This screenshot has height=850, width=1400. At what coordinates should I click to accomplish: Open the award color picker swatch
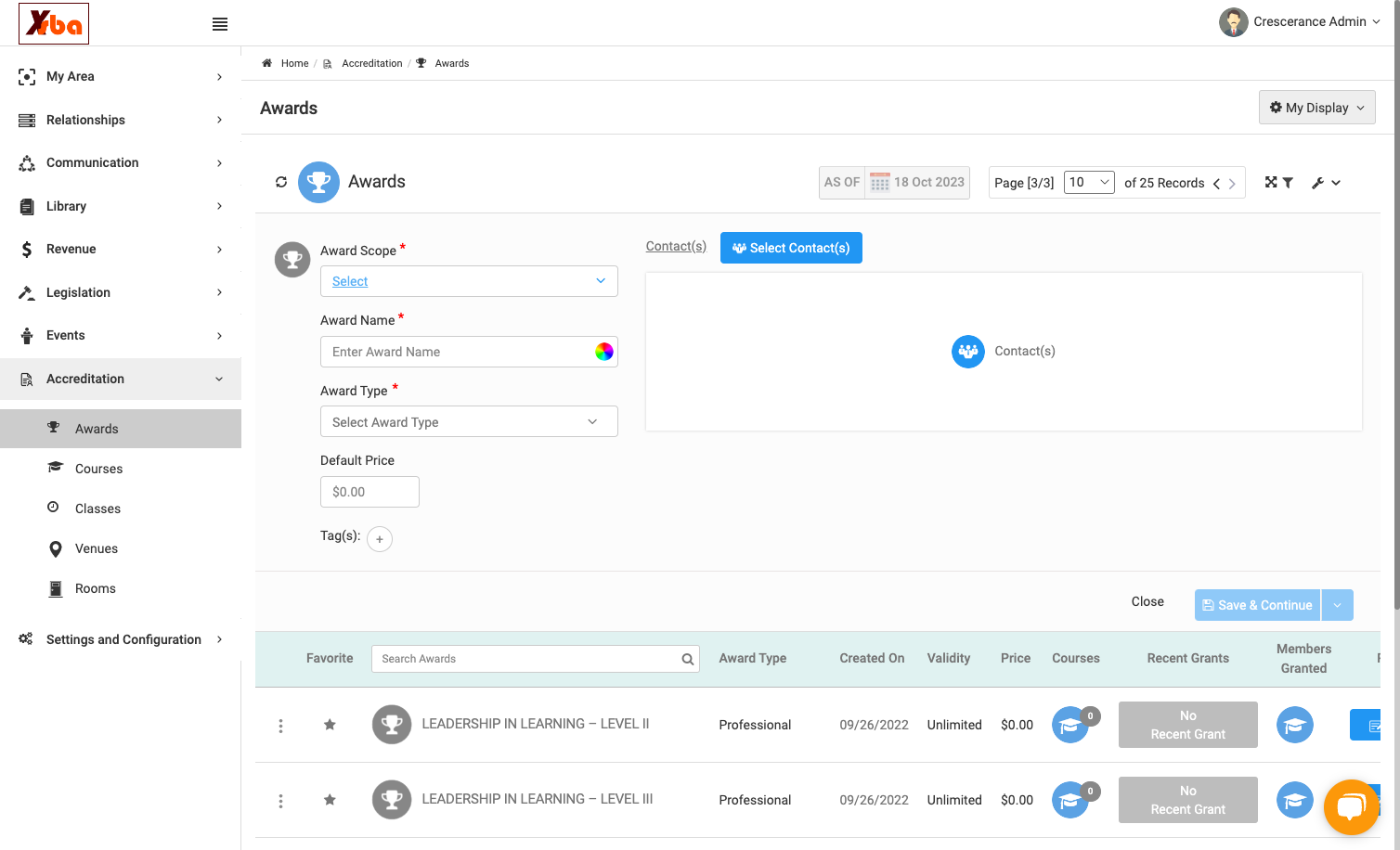click(x=604, y=352)
